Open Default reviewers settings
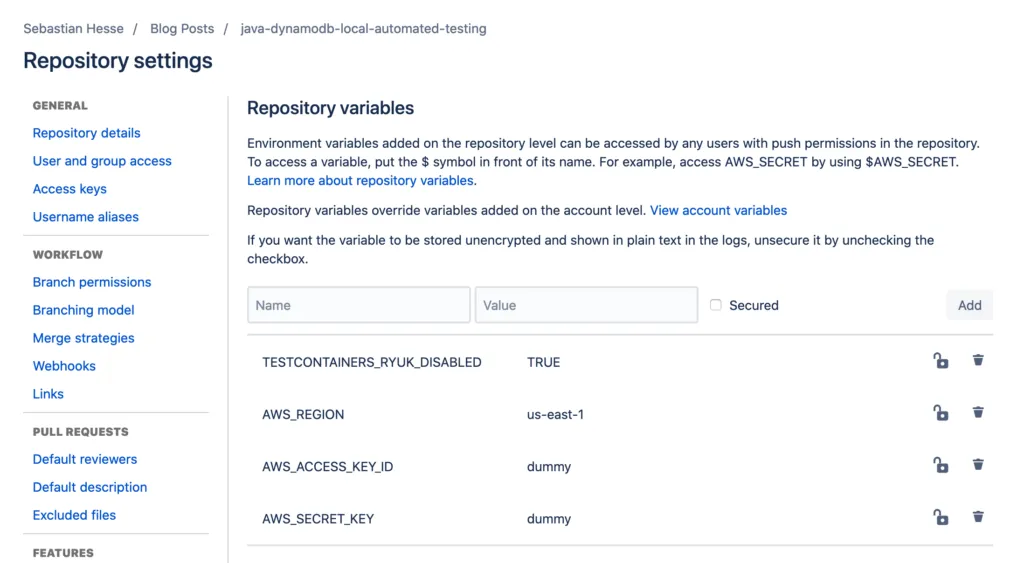Image resolution: width=1024 pixels, height=563 pixels. click(85, 459)
